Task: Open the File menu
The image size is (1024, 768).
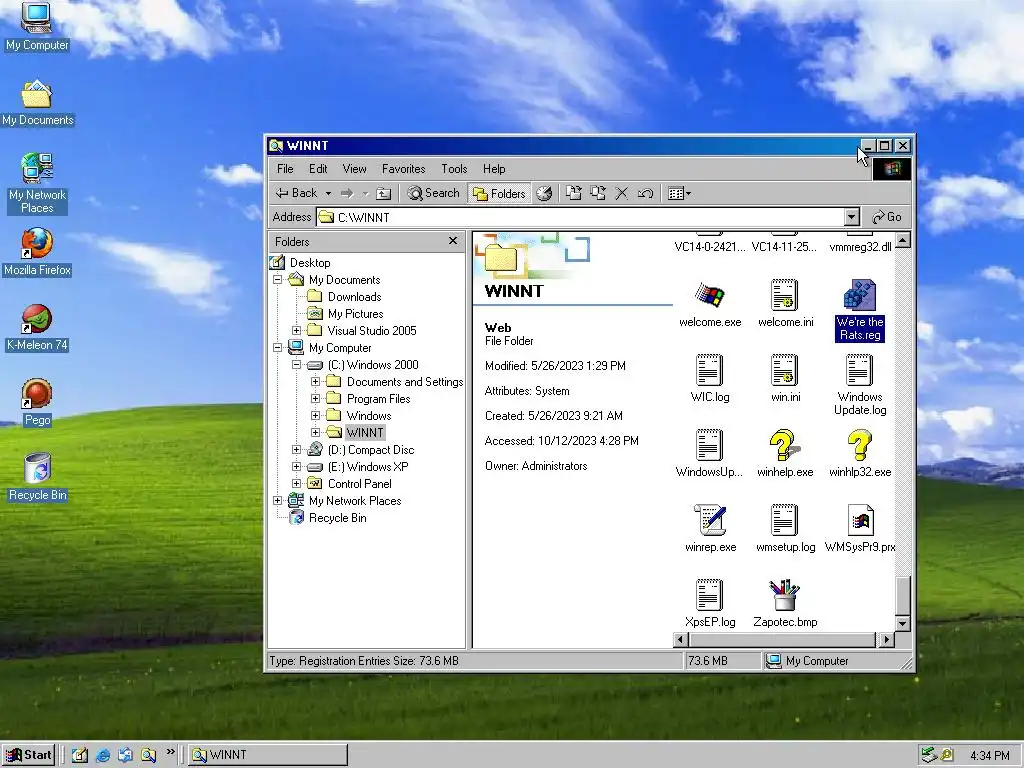Action: 285,169
